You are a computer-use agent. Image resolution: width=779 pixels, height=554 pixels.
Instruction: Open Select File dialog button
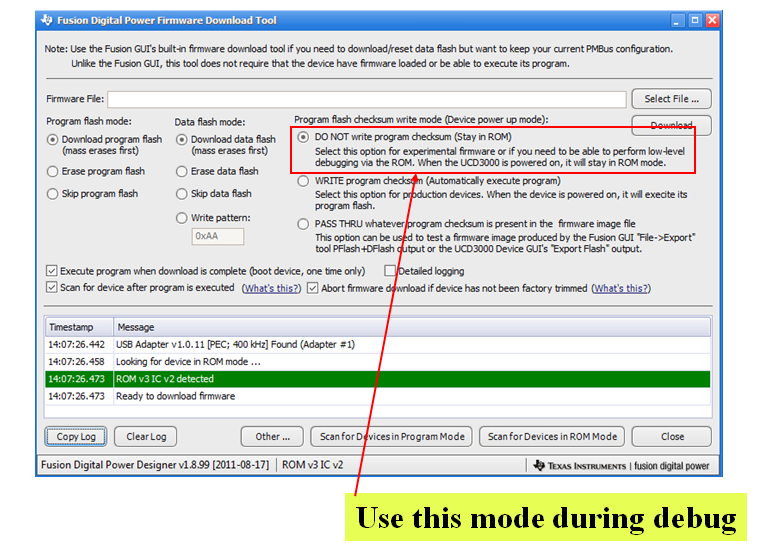click(671, 99)
